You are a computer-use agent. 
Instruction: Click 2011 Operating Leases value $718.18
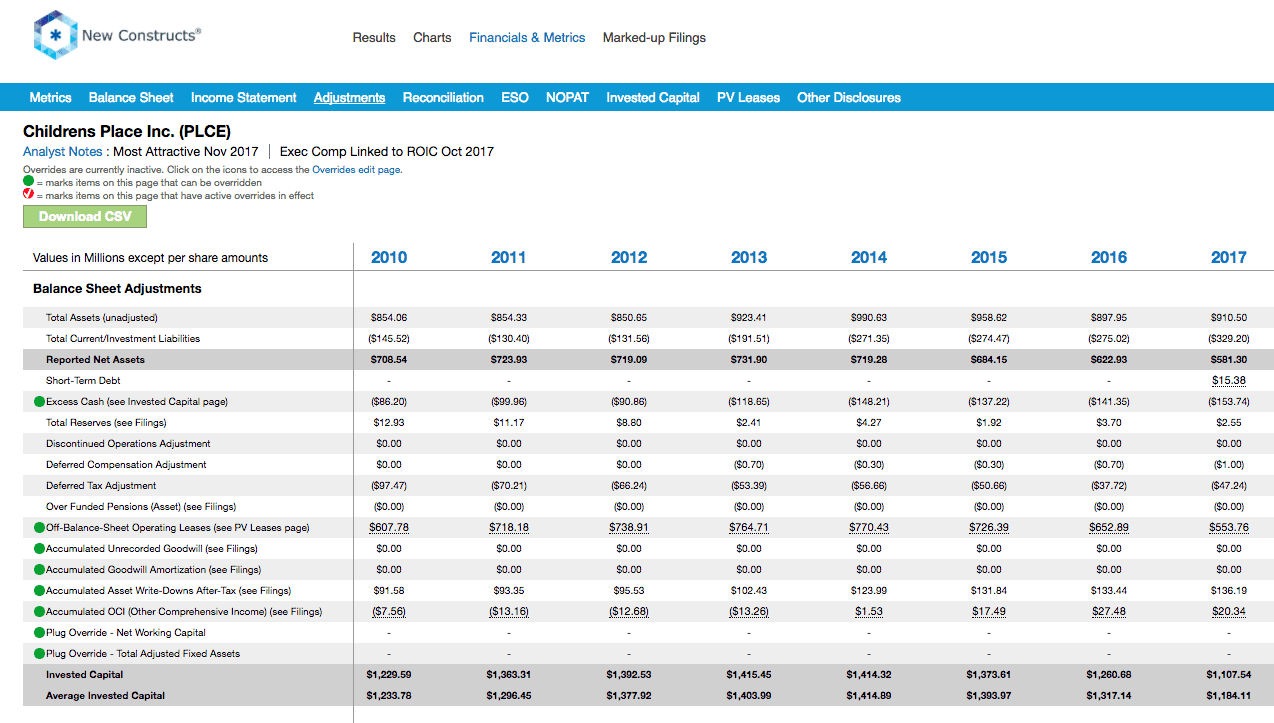coord(509,528)
